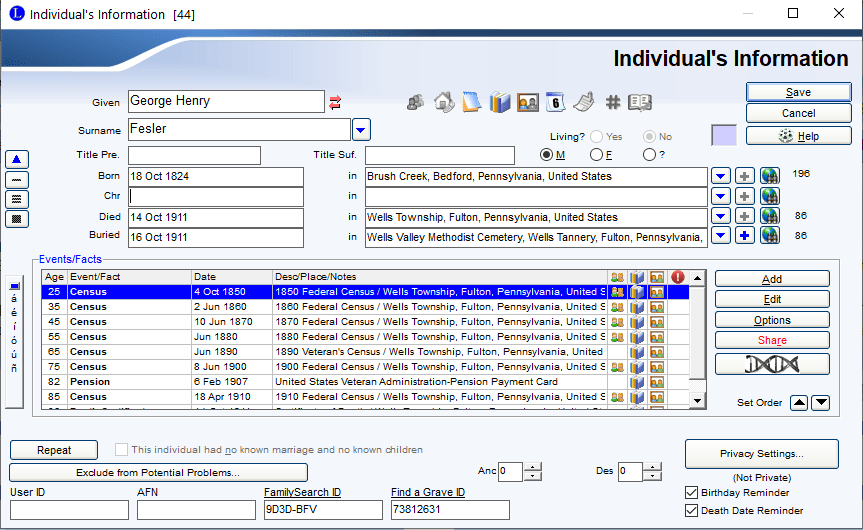The image size is (863, 530).
Task: Open Privacy Settings
Action: coord(764,454)
